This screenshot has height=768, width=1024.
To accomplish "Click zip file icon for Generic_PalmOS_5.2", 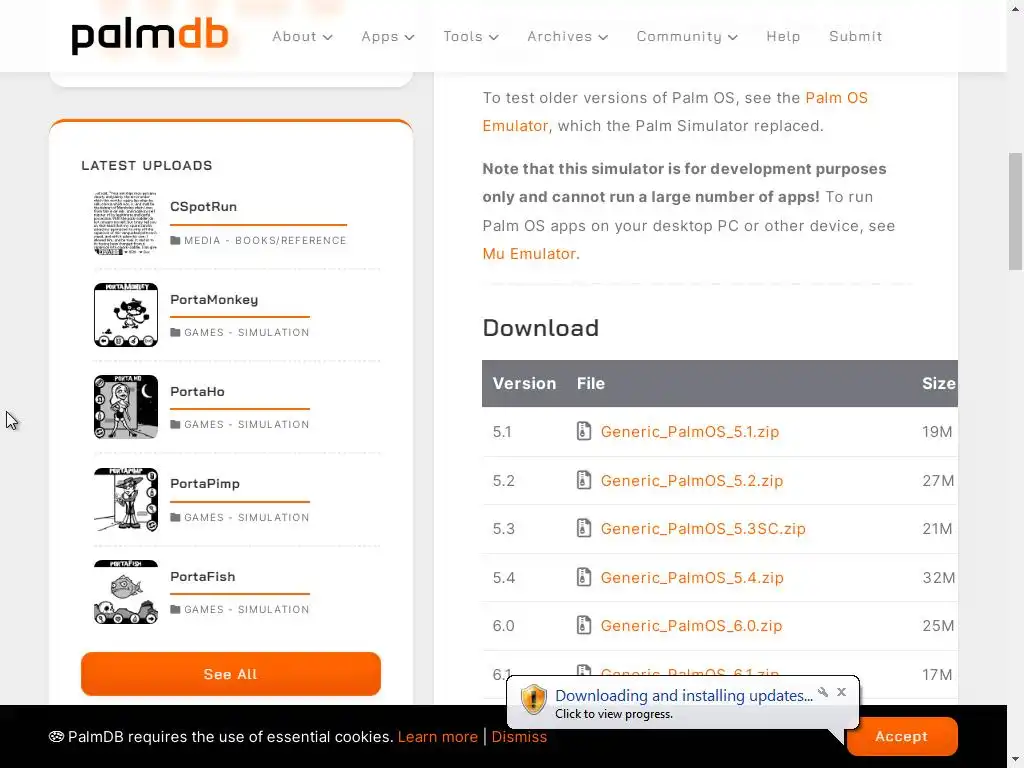I will [x=584, y=480].
